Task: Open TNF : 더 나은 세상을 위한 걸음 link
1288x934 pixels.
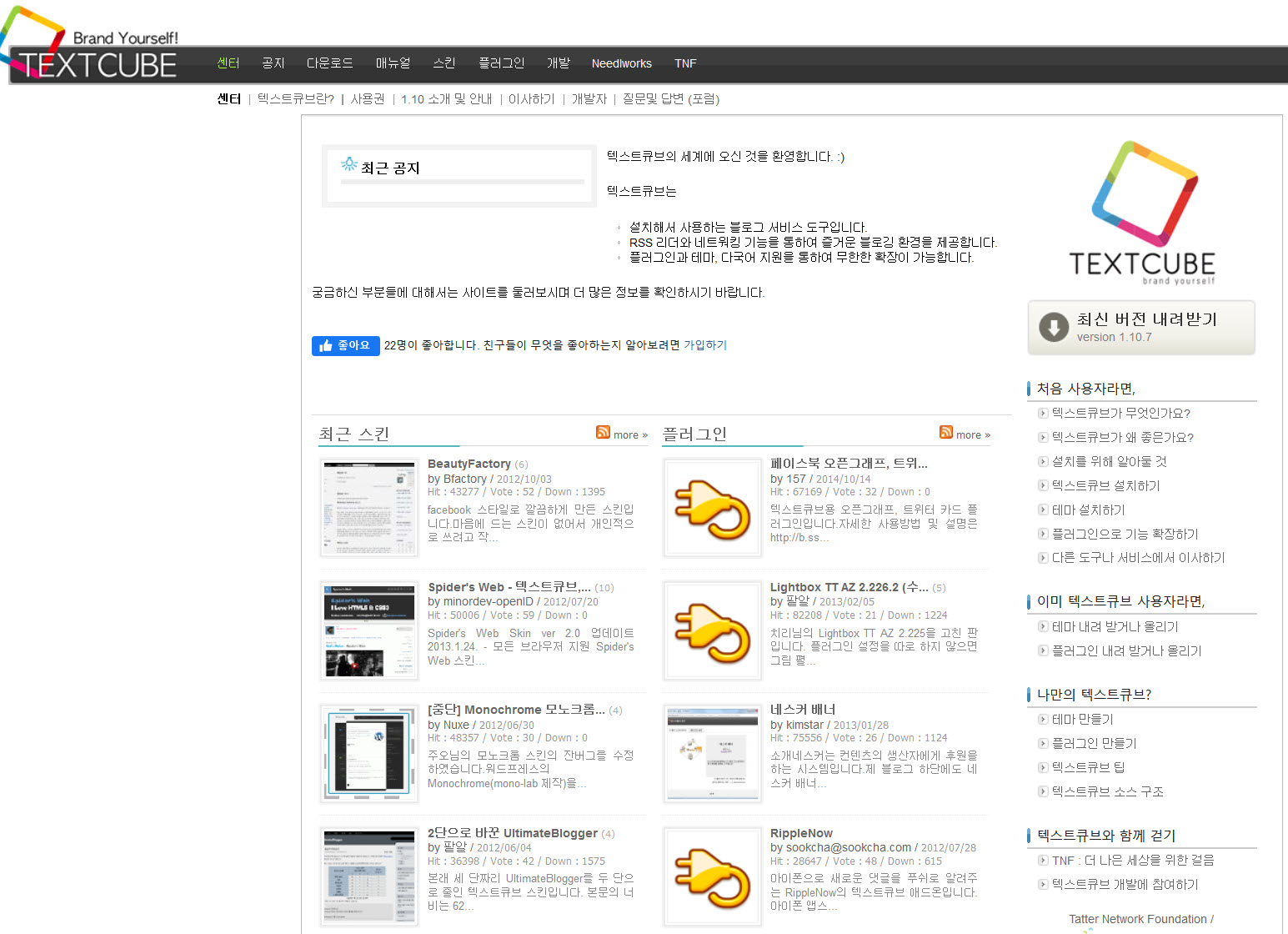Action: coord(1133,860)
